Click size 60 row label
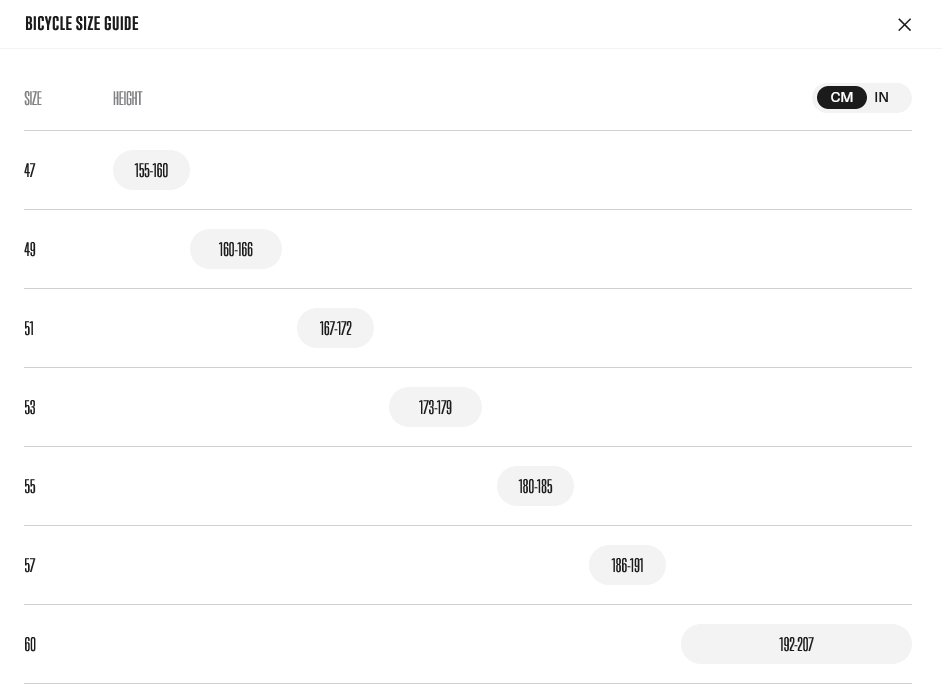Image resolution: width=942 pixels, height=687 pixels. (x=30, y=644)
